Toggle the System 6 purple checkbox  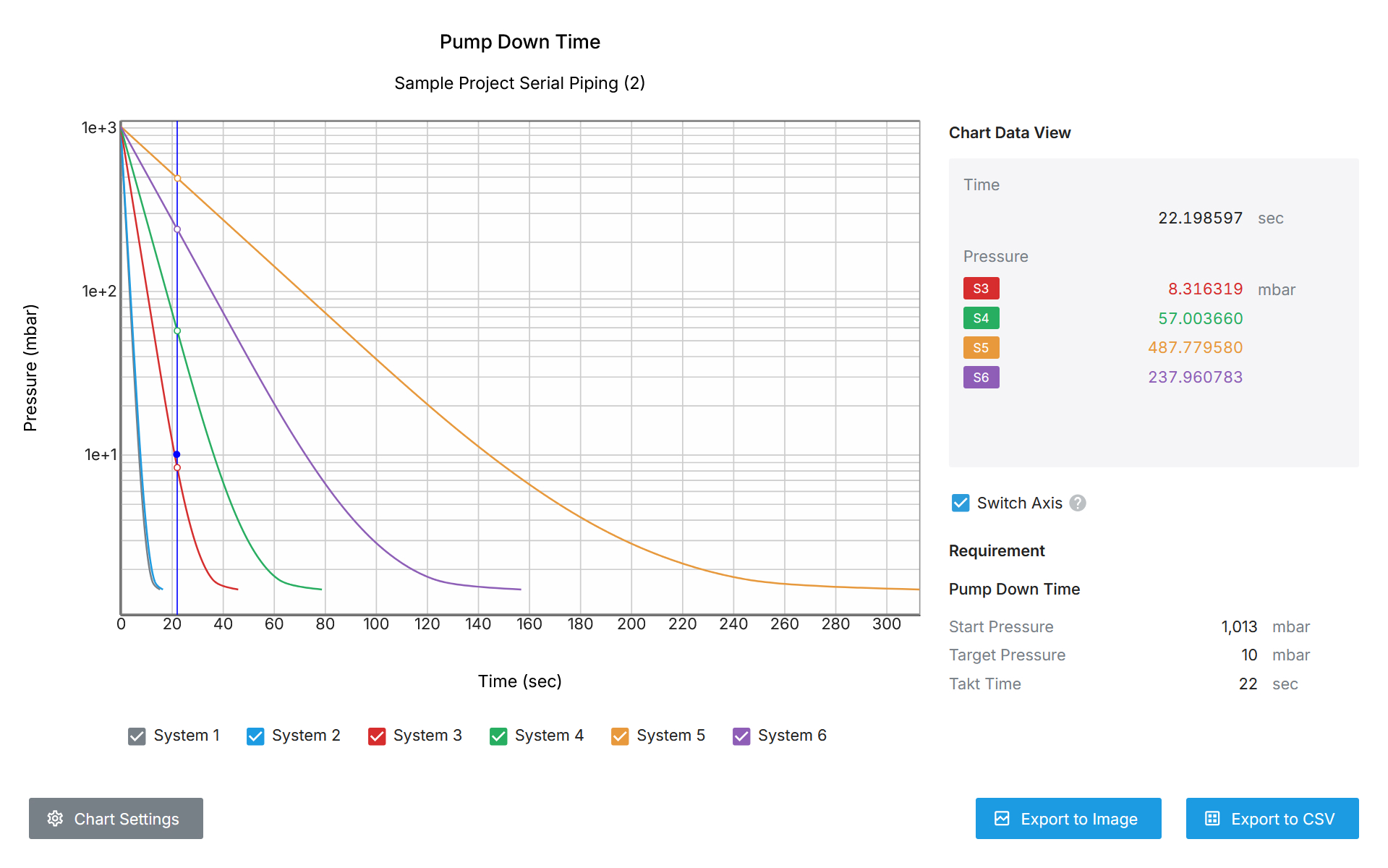[x=741, y=736]
